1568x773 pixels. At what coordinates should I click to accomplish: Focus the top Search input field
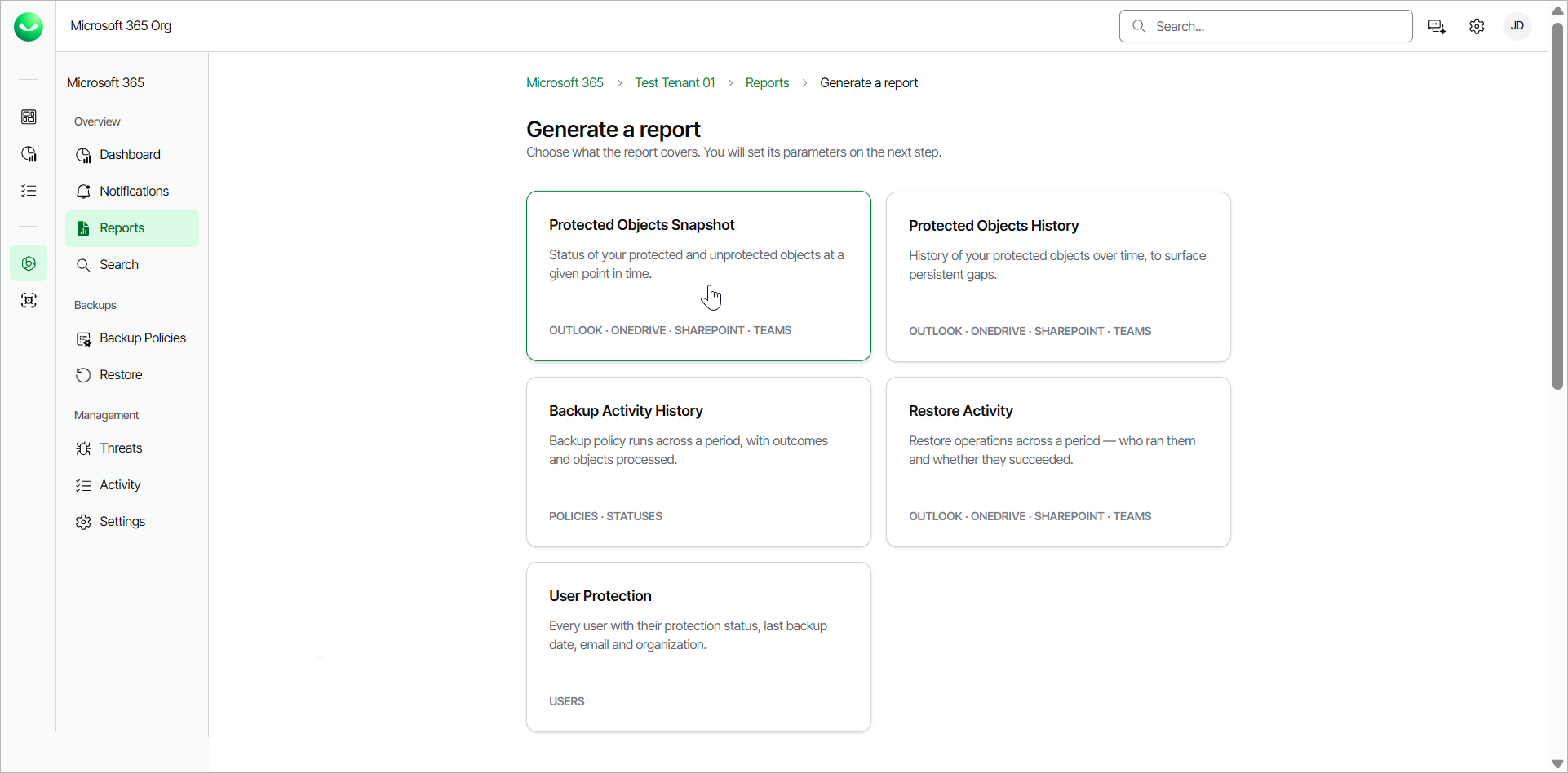pos(1266,26)
